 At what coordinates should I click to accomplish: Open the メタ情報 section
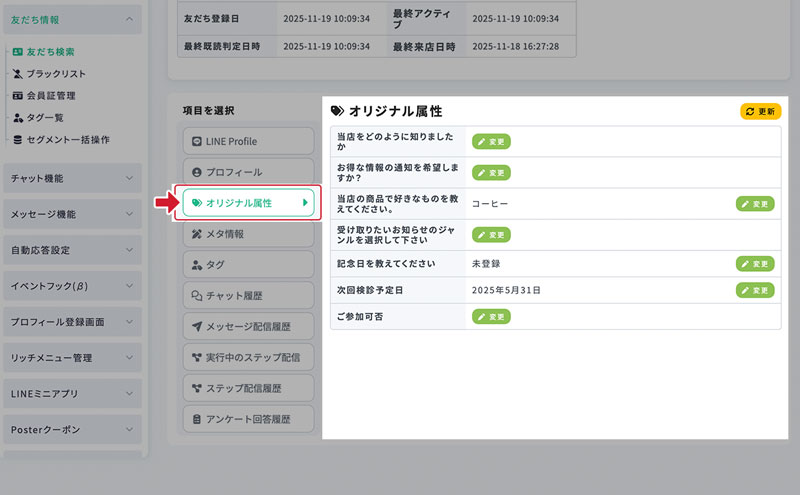tap(248, 233)
